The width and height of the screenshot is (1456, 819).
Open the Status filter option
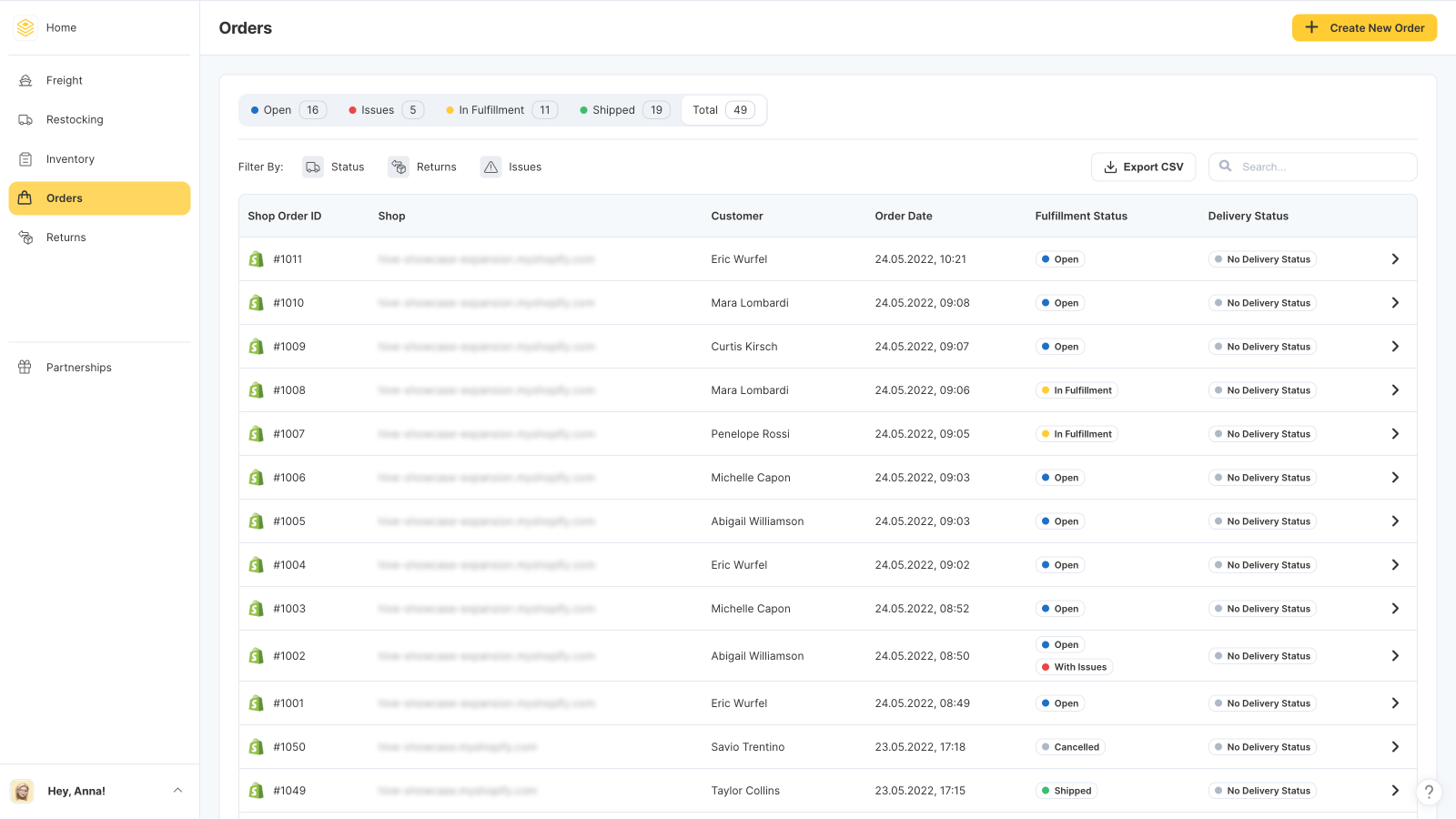coord(334,167)
